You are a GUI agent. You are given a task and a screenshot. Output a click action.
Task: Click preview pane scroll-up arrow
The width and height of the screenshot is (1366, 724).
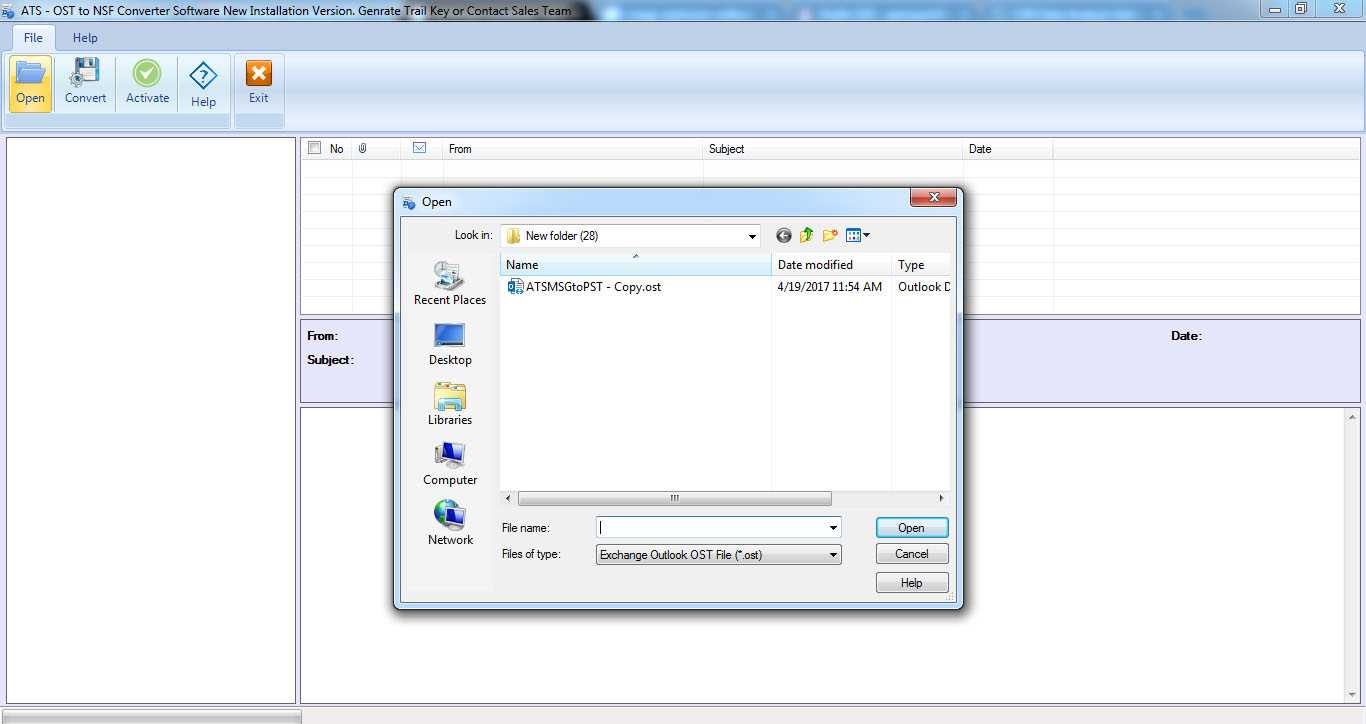tap(1353, 417)
